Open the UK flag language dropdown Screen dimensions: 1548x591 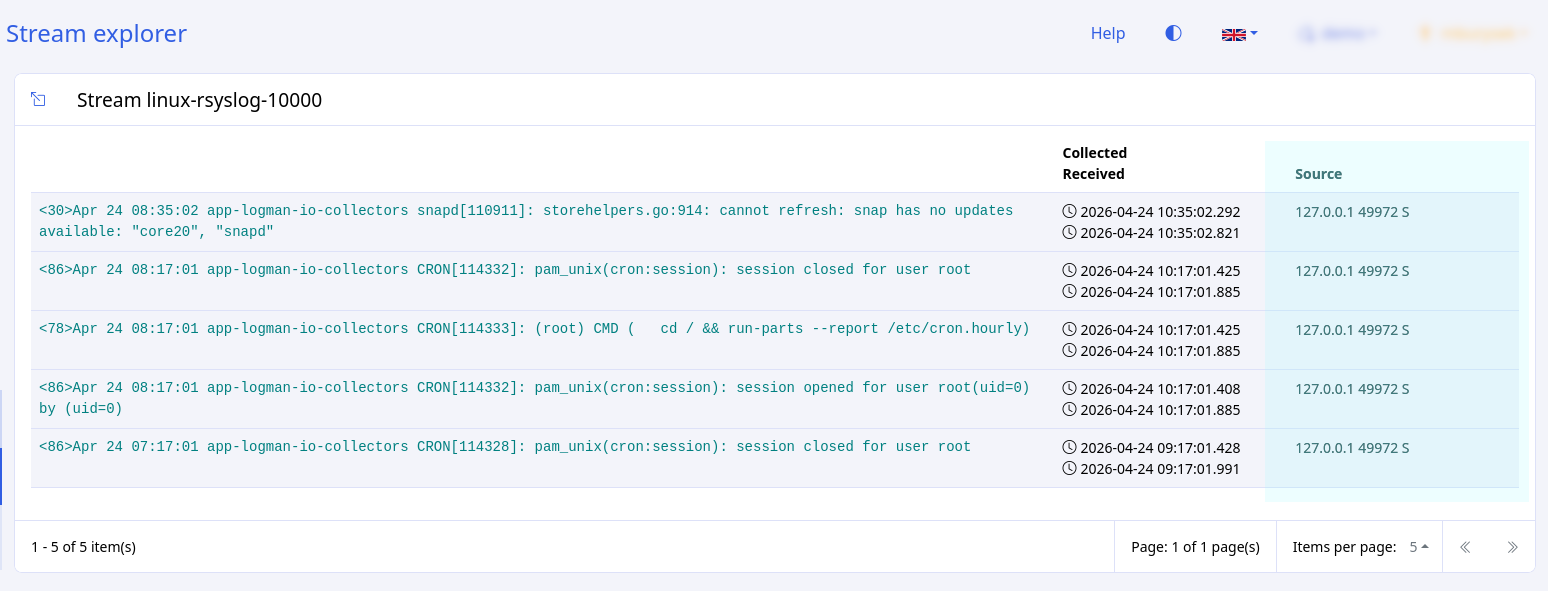coord(1238,34)
